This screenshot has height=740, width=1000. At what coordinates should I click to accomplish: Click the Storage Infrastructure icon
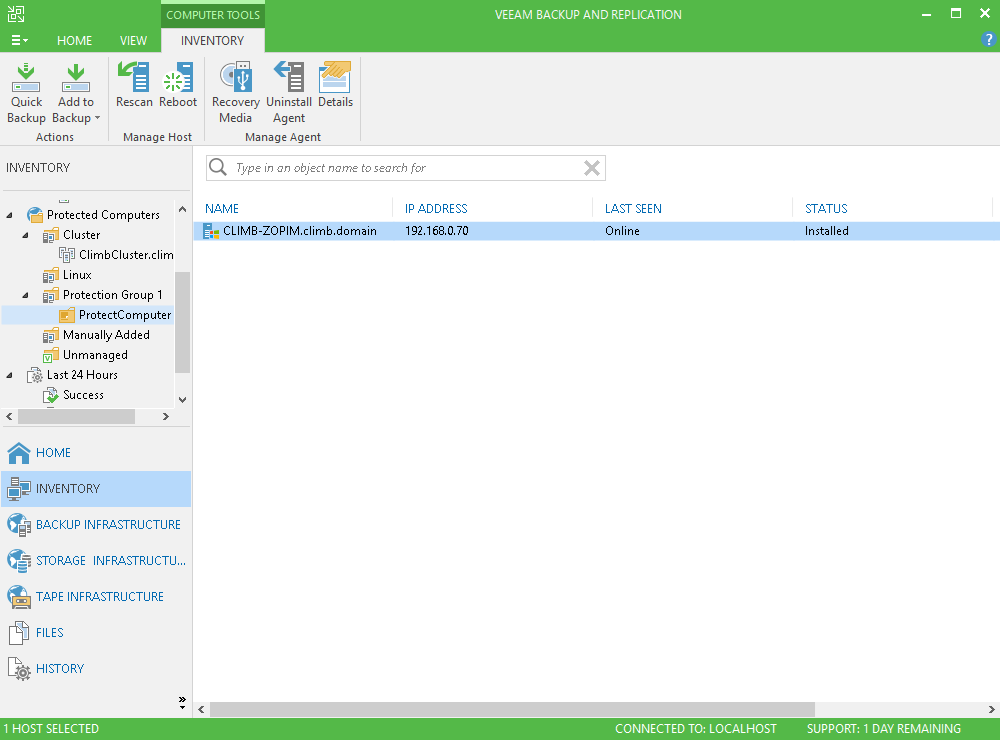coord(19,561)
